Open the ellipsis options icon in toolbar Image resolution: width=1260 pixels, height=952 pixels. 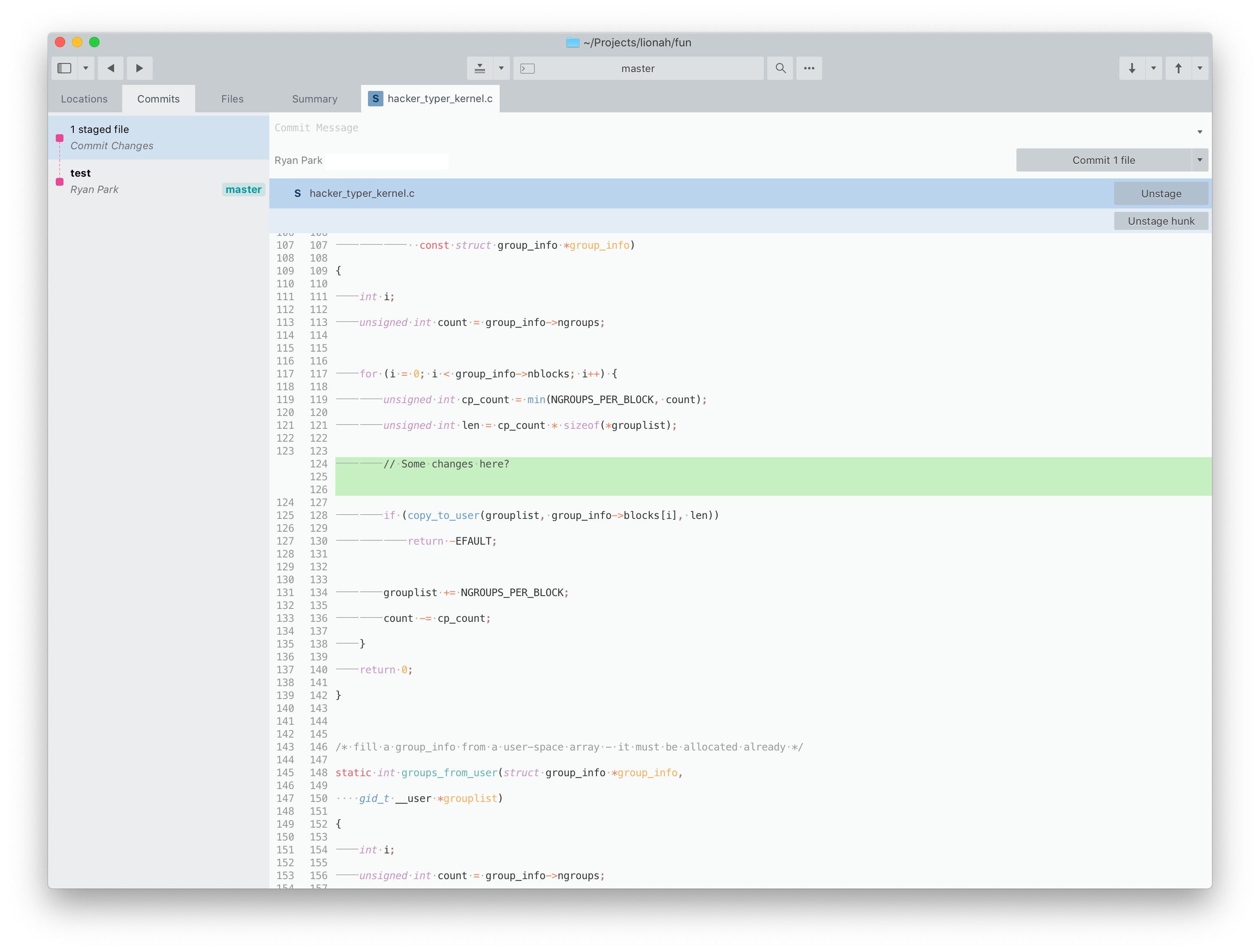(809, 68)
